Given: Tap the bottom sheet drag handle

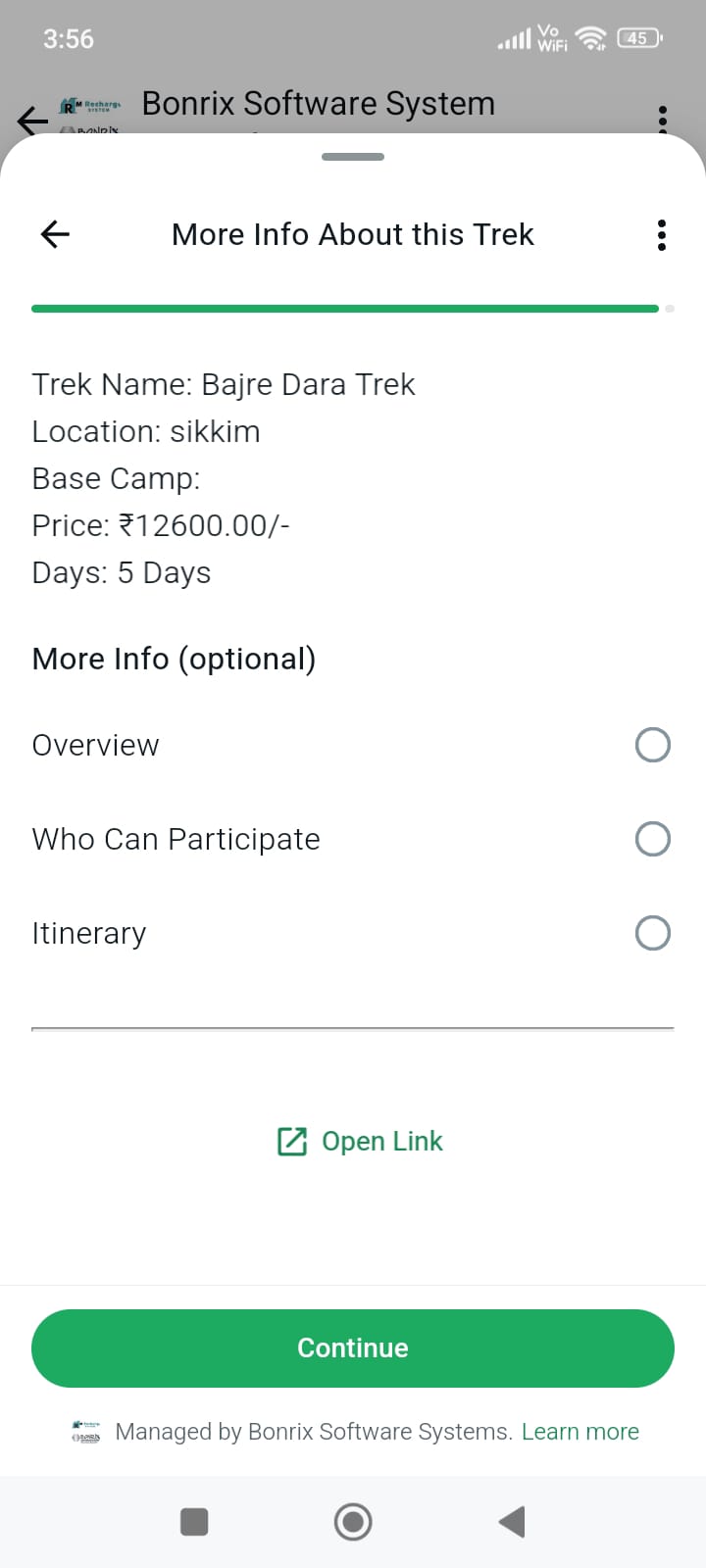Looking at the screenshot, I should point(353,157).
